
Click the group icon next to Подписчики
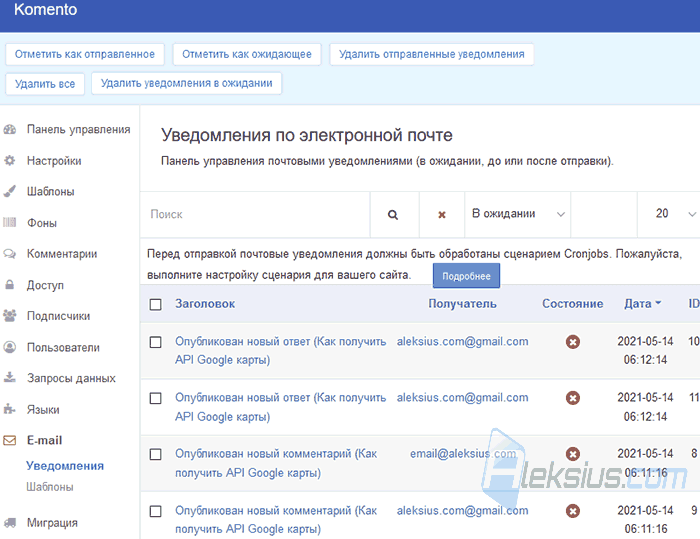tap(10, 316)
